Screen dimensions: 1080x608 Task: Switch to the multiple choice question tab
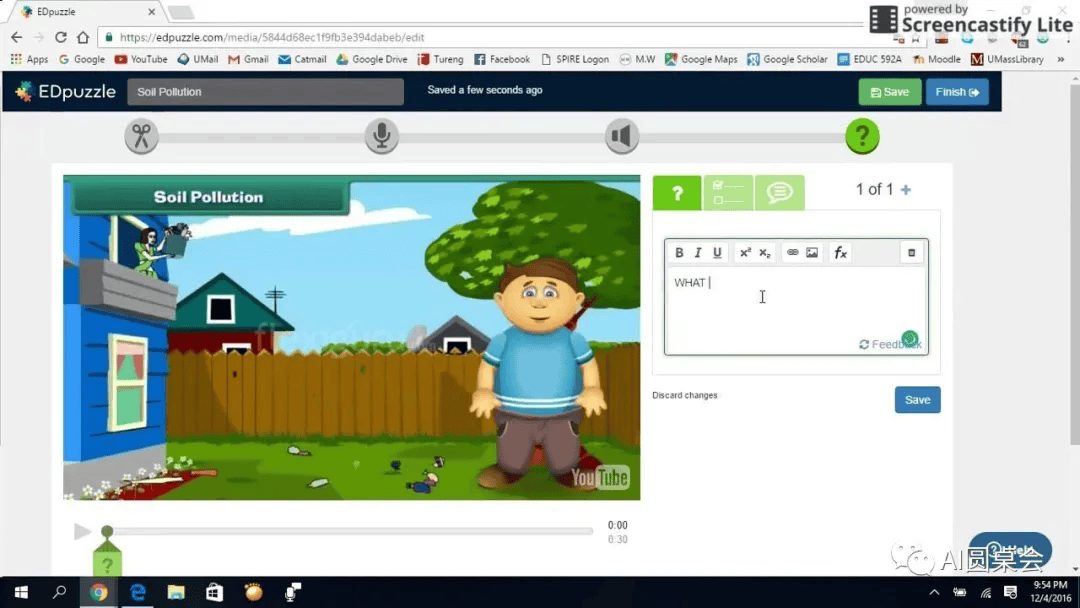tap(728, 193)
